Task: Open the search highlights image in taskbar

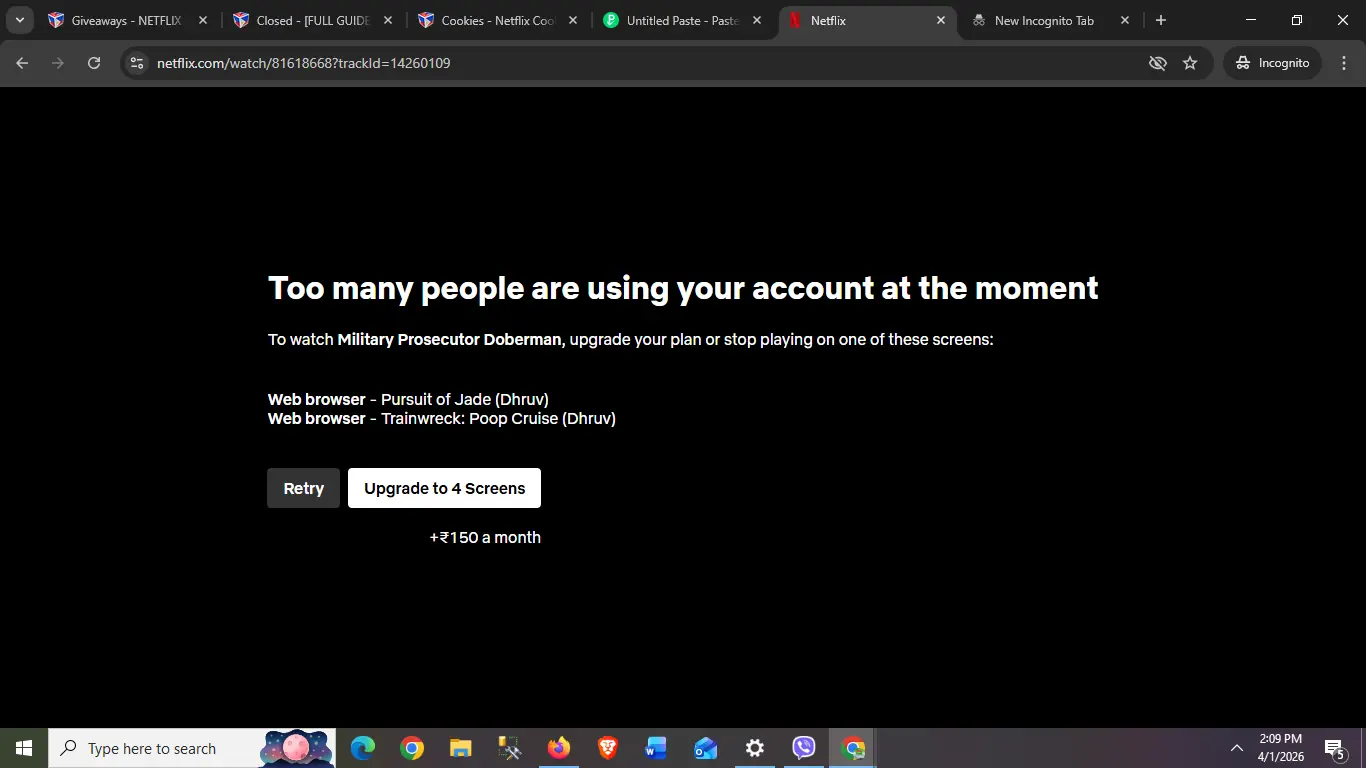Action: click(x=297, y=748)
